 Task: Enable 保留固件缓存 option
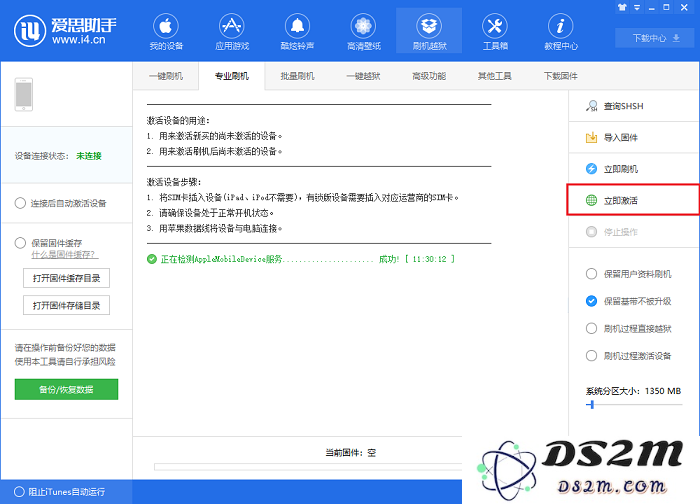20,243
